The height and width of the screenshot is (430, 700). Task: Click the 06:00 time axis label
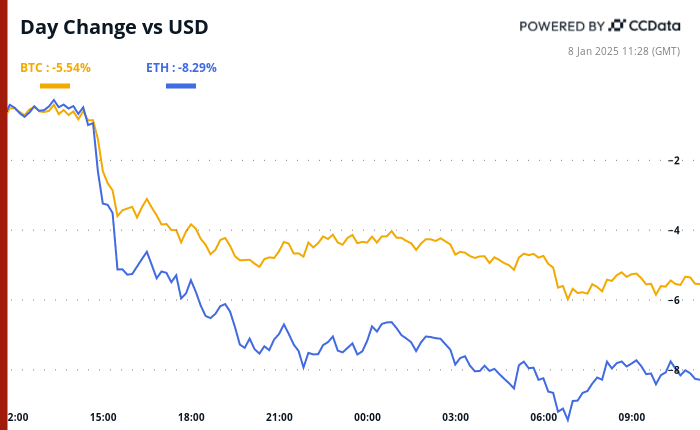543,417
